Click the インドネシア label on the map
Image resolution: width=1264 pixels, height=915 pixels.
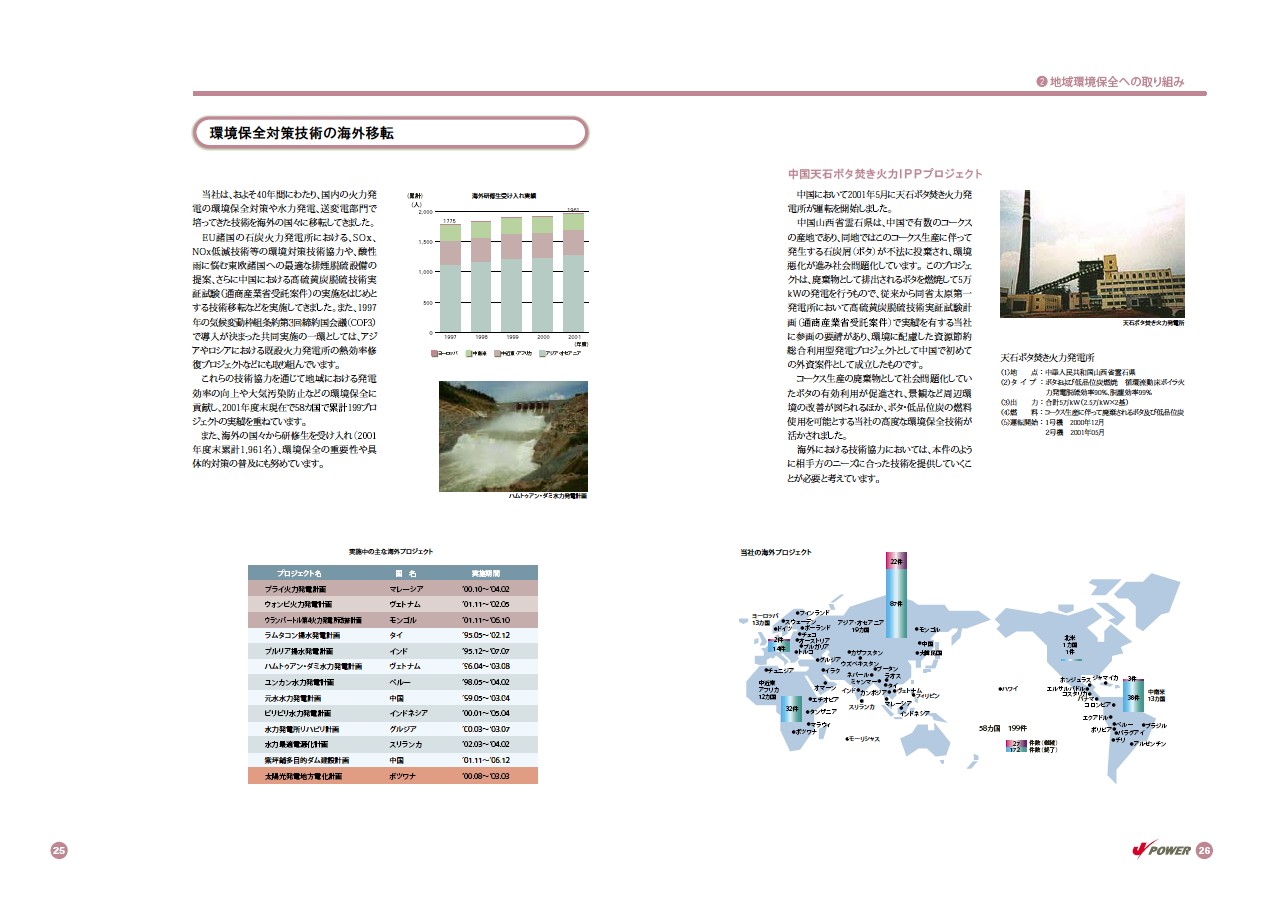(916, 713)
